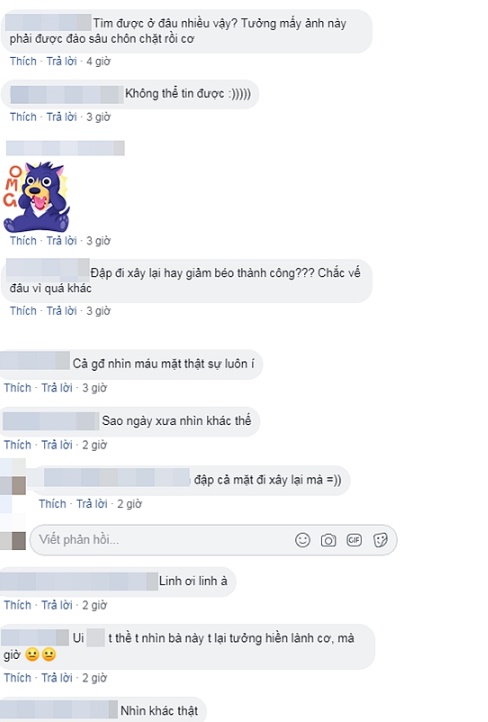The image size is (488, 722).
Task: Click the OMG dog sticker
Action: click(x=36, y=197)
